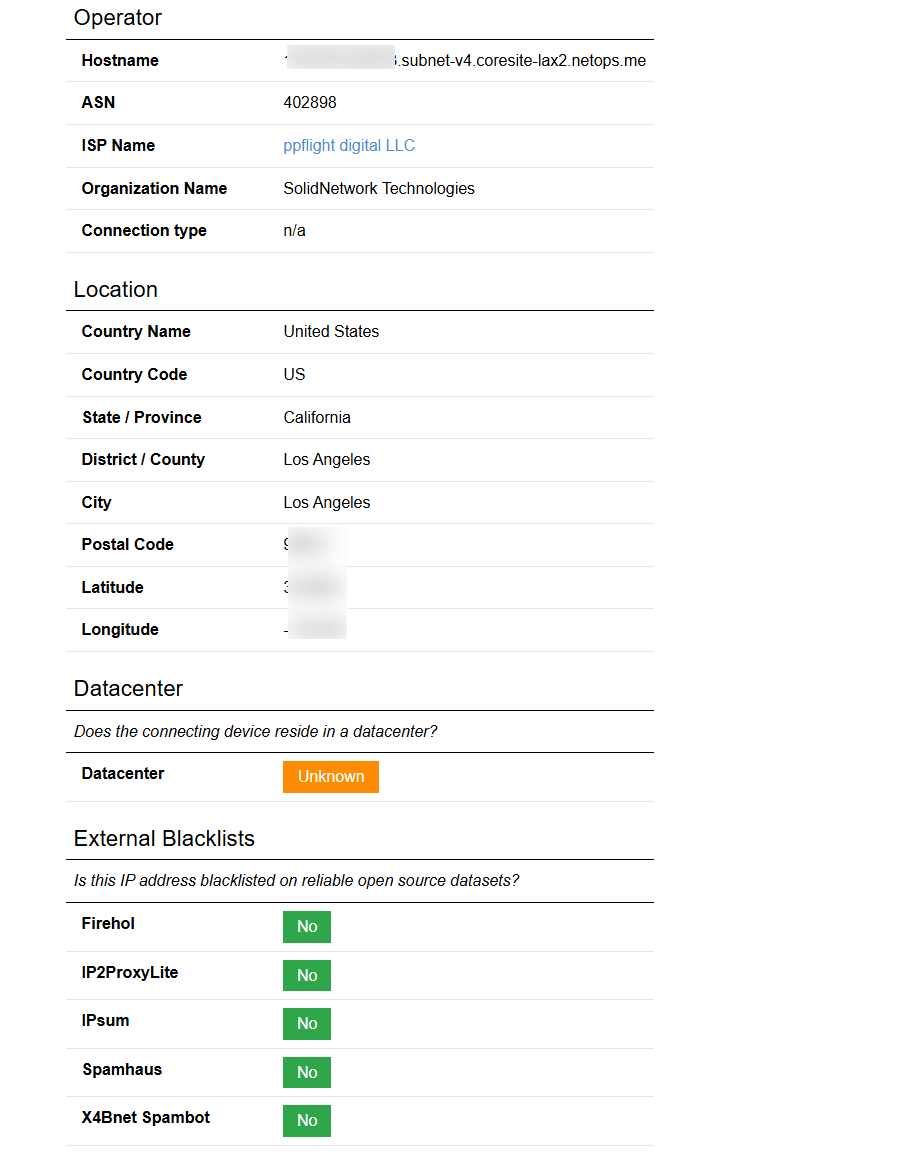Click the California state value
Viewport: 918px width, 1167px height.
coord(317,418)
